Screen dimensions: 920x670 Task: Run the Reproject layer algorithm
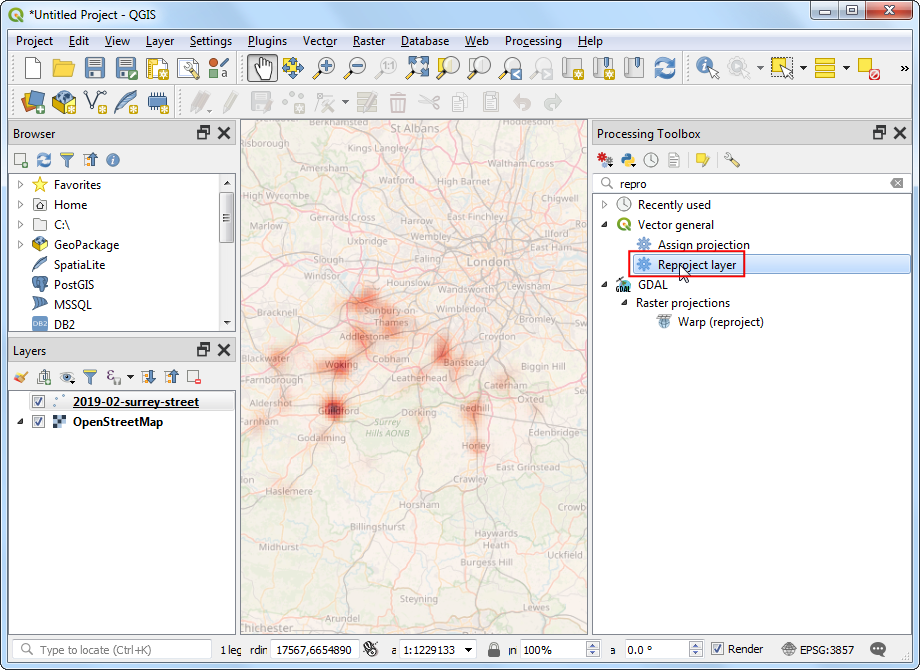tap(697, 265)
